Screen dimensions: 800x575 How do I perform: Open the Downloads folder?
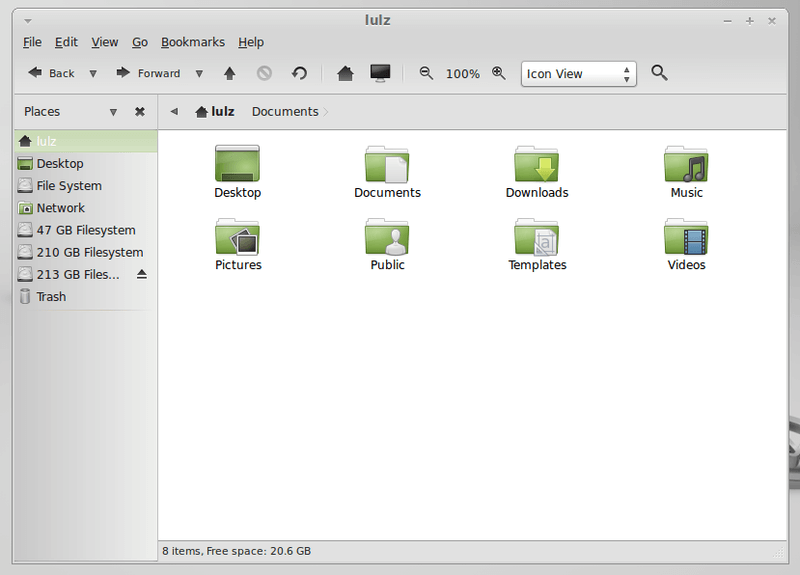pos(537,172)
